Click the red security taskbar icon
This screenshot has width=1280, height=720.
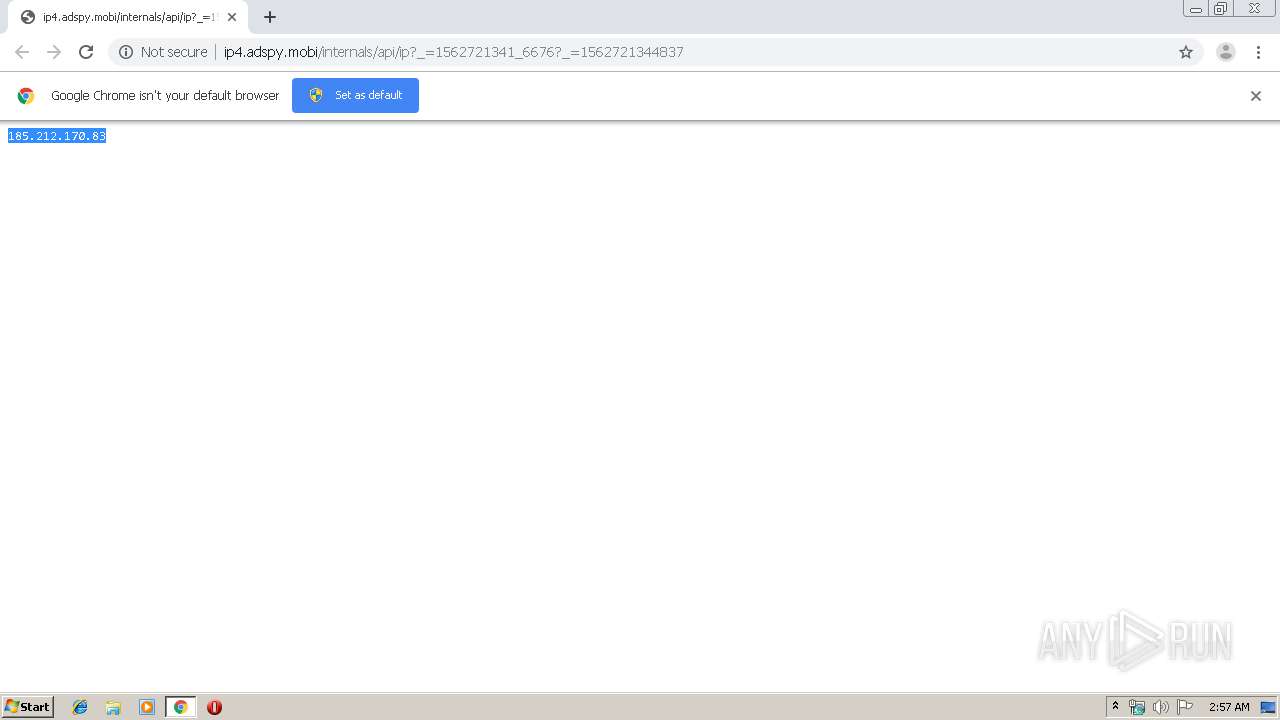coord(214,707)
